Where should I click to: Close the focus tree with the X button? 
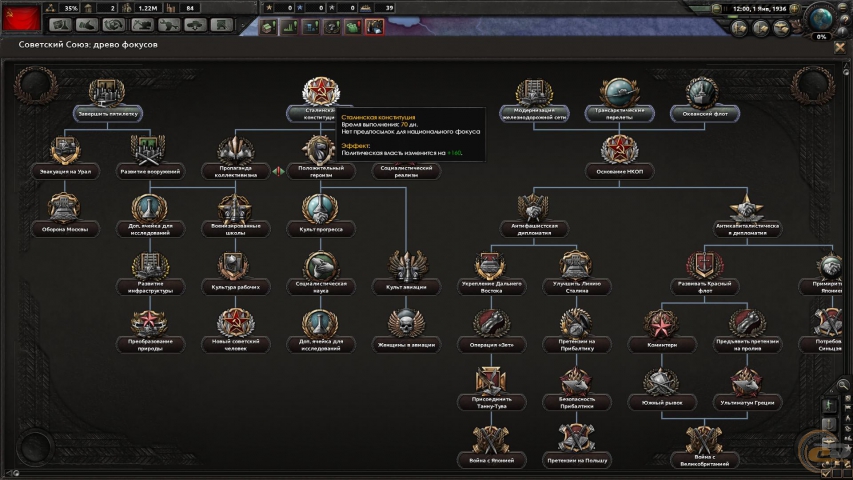click(x=840, y=48)
